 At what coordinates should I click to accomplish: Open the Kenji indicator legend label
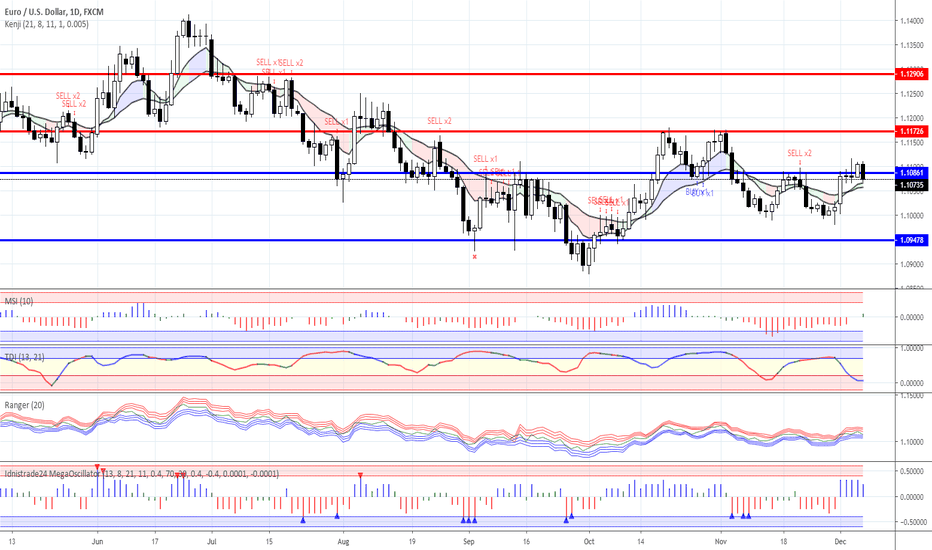(45, 23)
